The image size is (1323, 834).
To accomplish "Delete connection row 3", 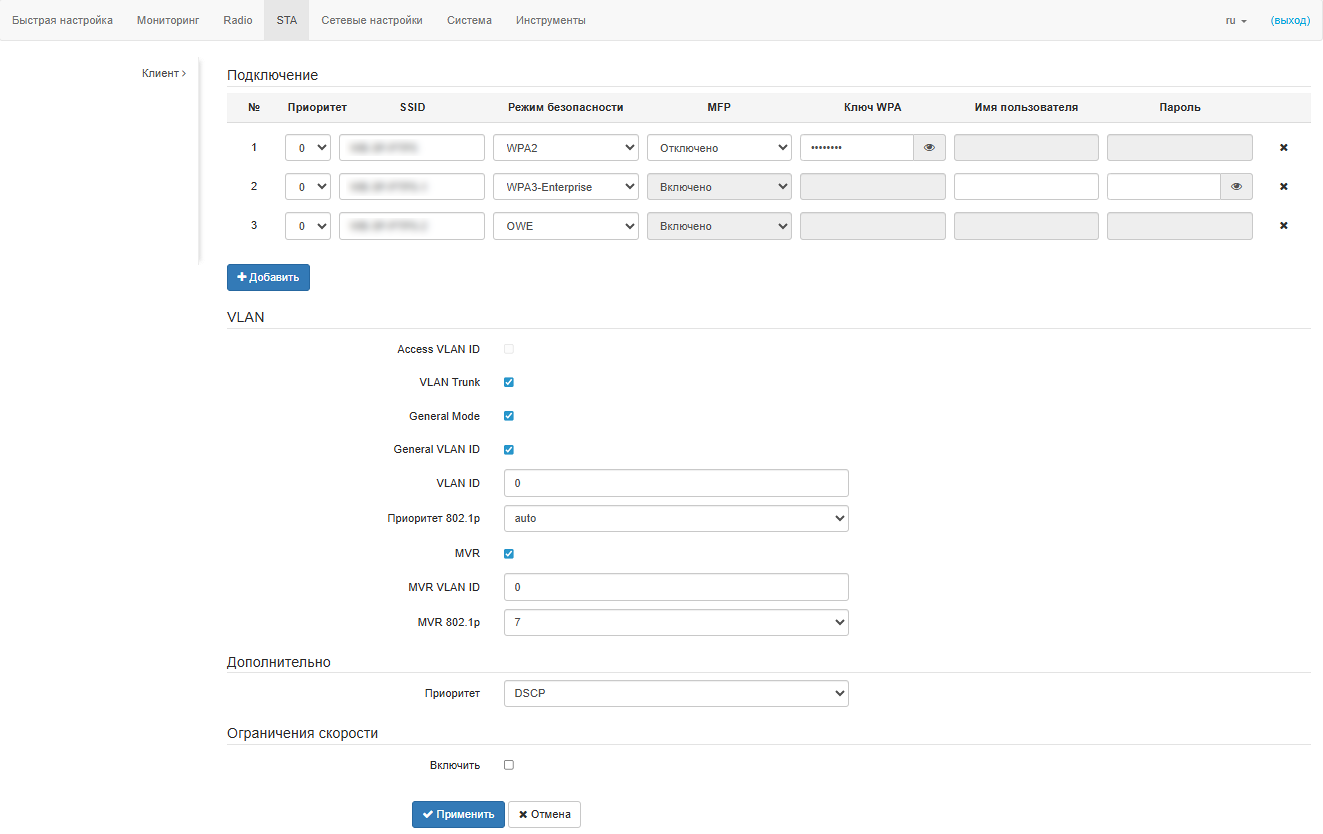I will (1283, 226).
